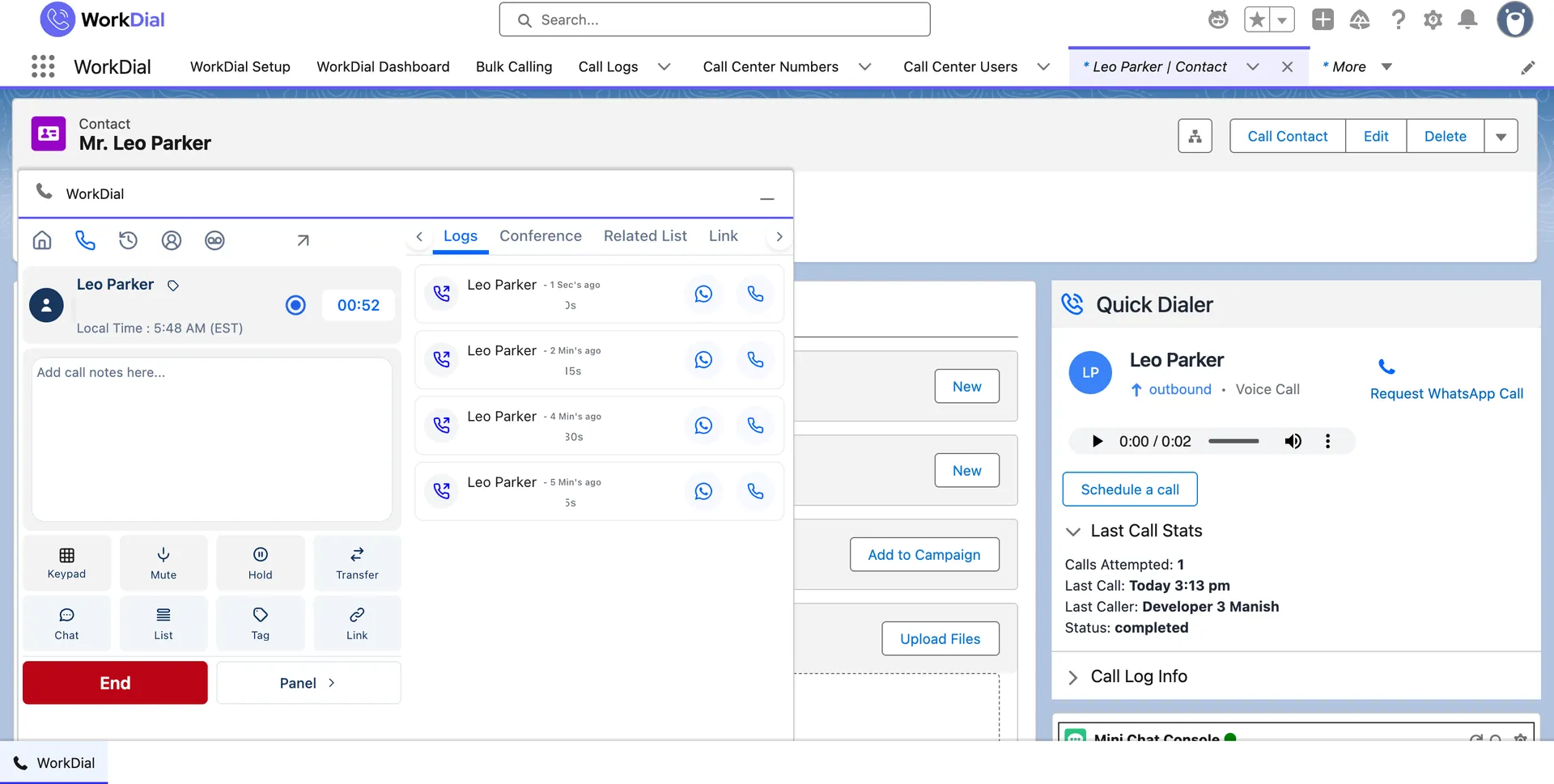Minimize the WorkDial softphone panel
Image resolution: width=1554 pixels, height=784 pixels.
pyautogui.click(x=767, y=197)
